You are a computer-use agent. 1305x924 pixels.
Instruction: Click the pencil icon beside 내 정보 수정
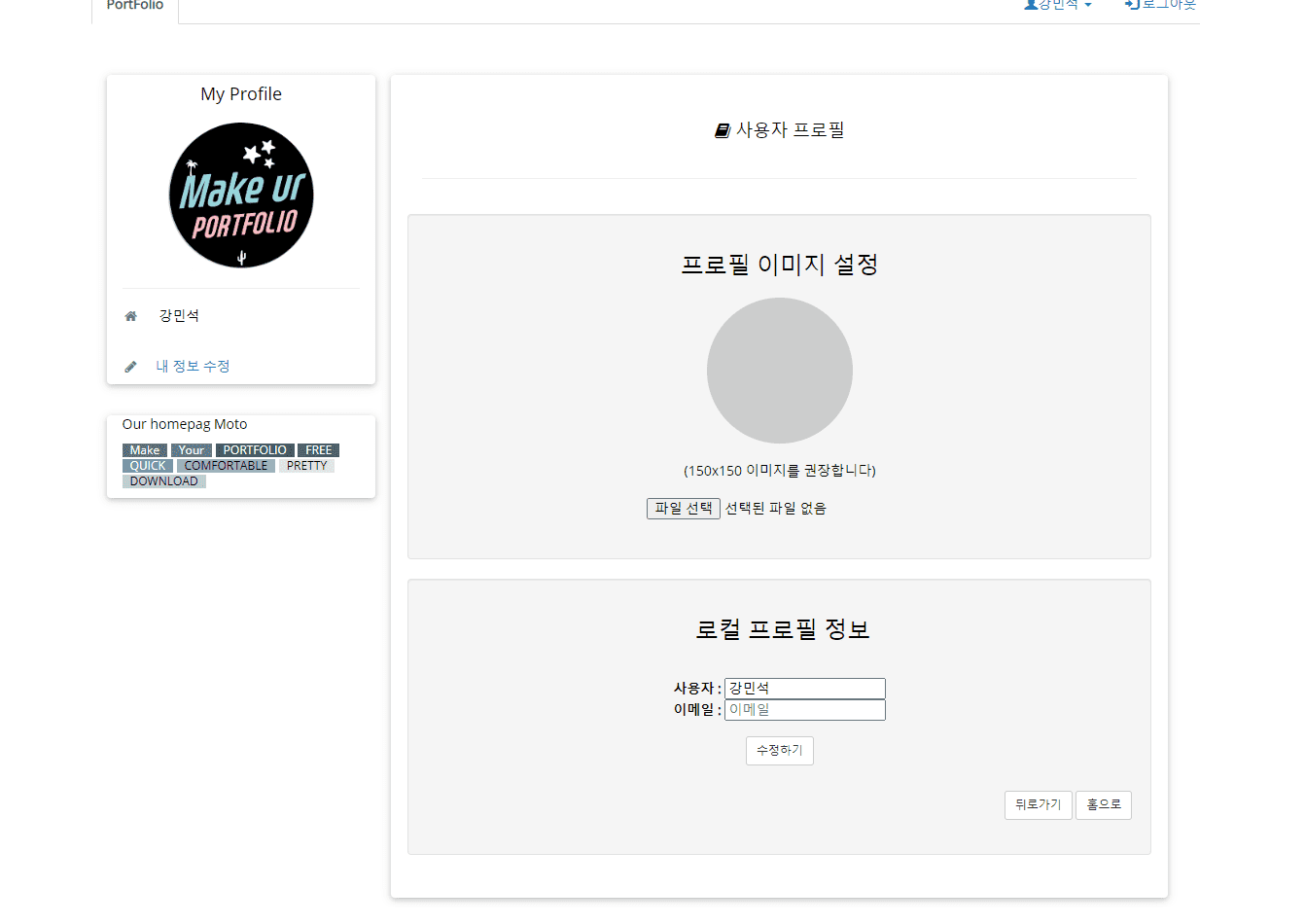coord(131,367)
